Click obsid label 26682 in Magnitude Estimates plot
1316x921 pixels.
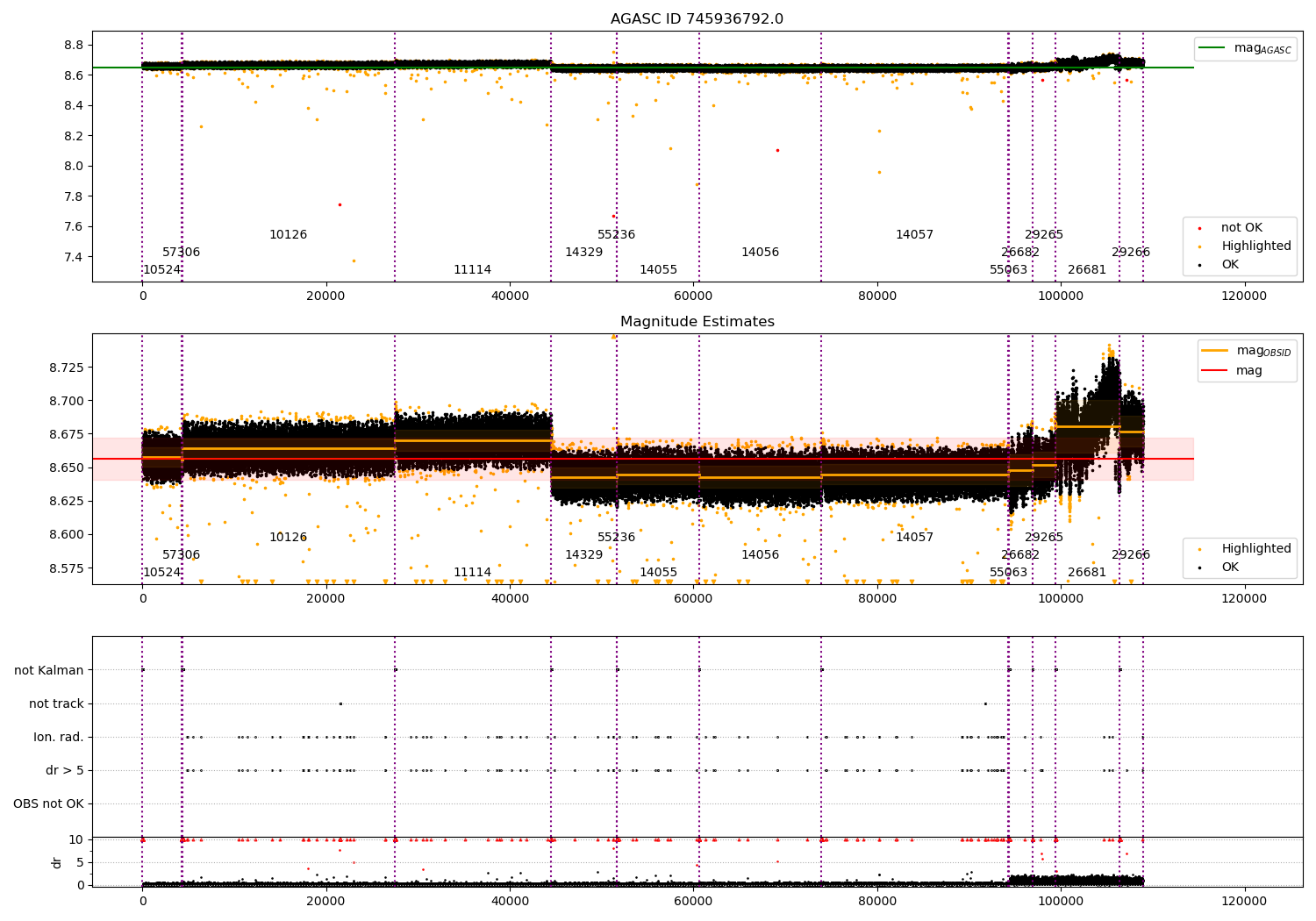[x=1020, y=555]
